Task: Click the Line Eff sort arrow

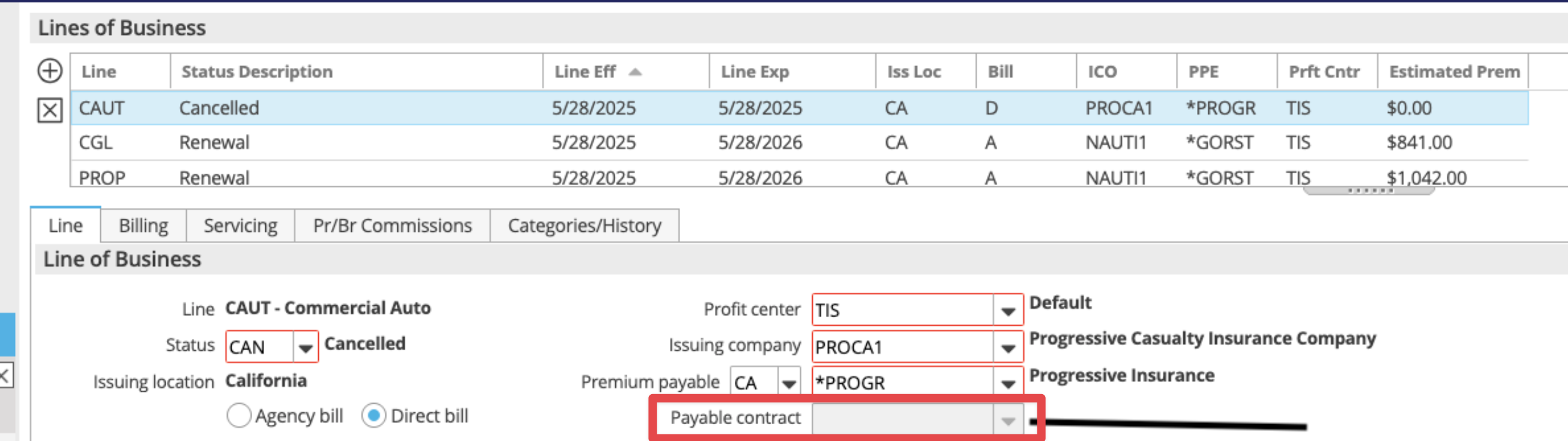Action: click(635, 72)
